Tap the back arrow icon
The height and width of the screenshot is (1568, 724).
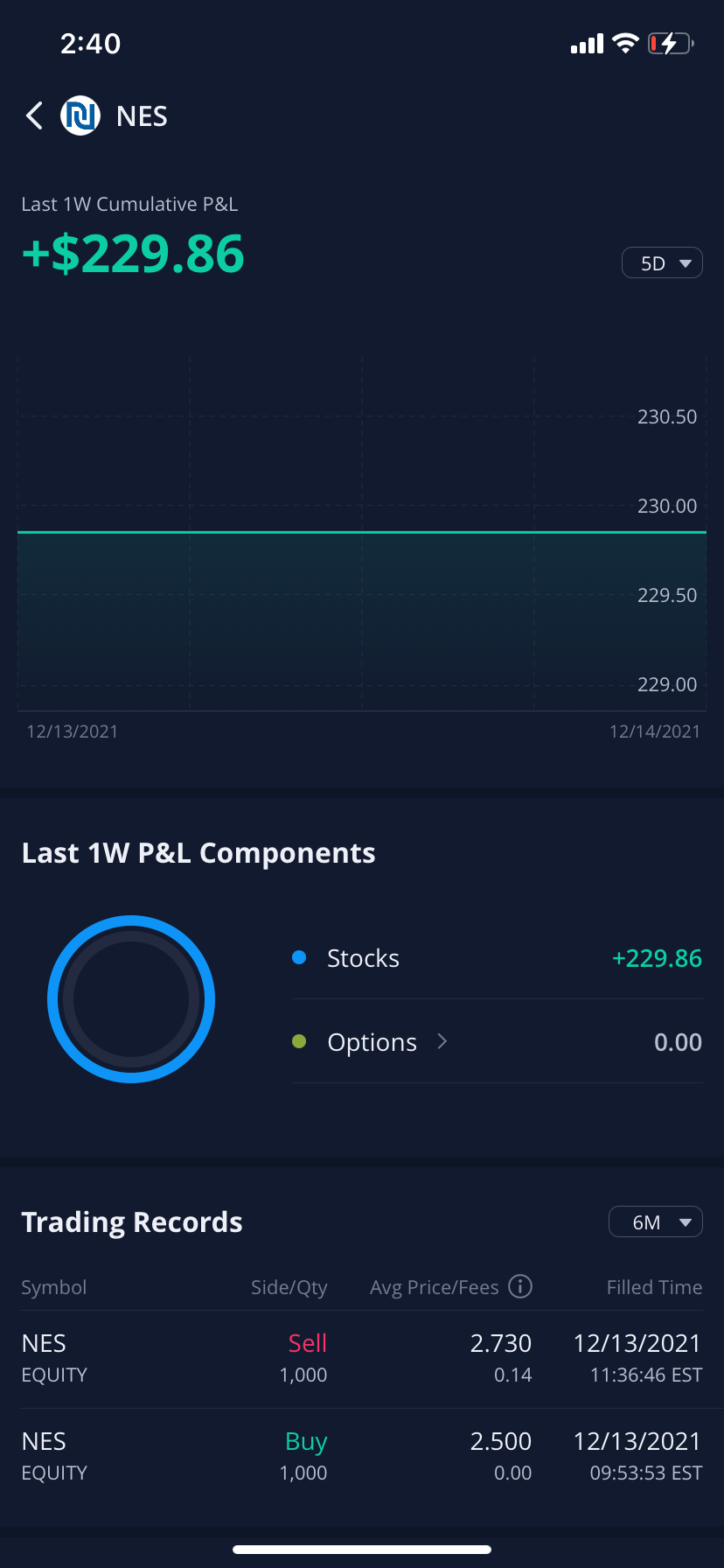point(34,115)
